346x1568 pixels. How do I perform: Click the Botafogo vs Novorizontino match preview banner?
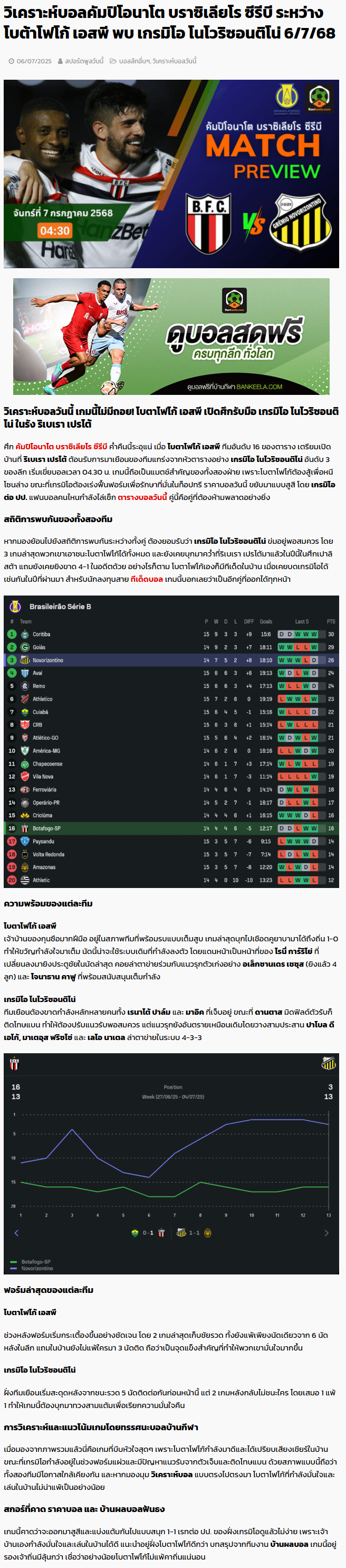pyautogui.click(x=171, y=174)
